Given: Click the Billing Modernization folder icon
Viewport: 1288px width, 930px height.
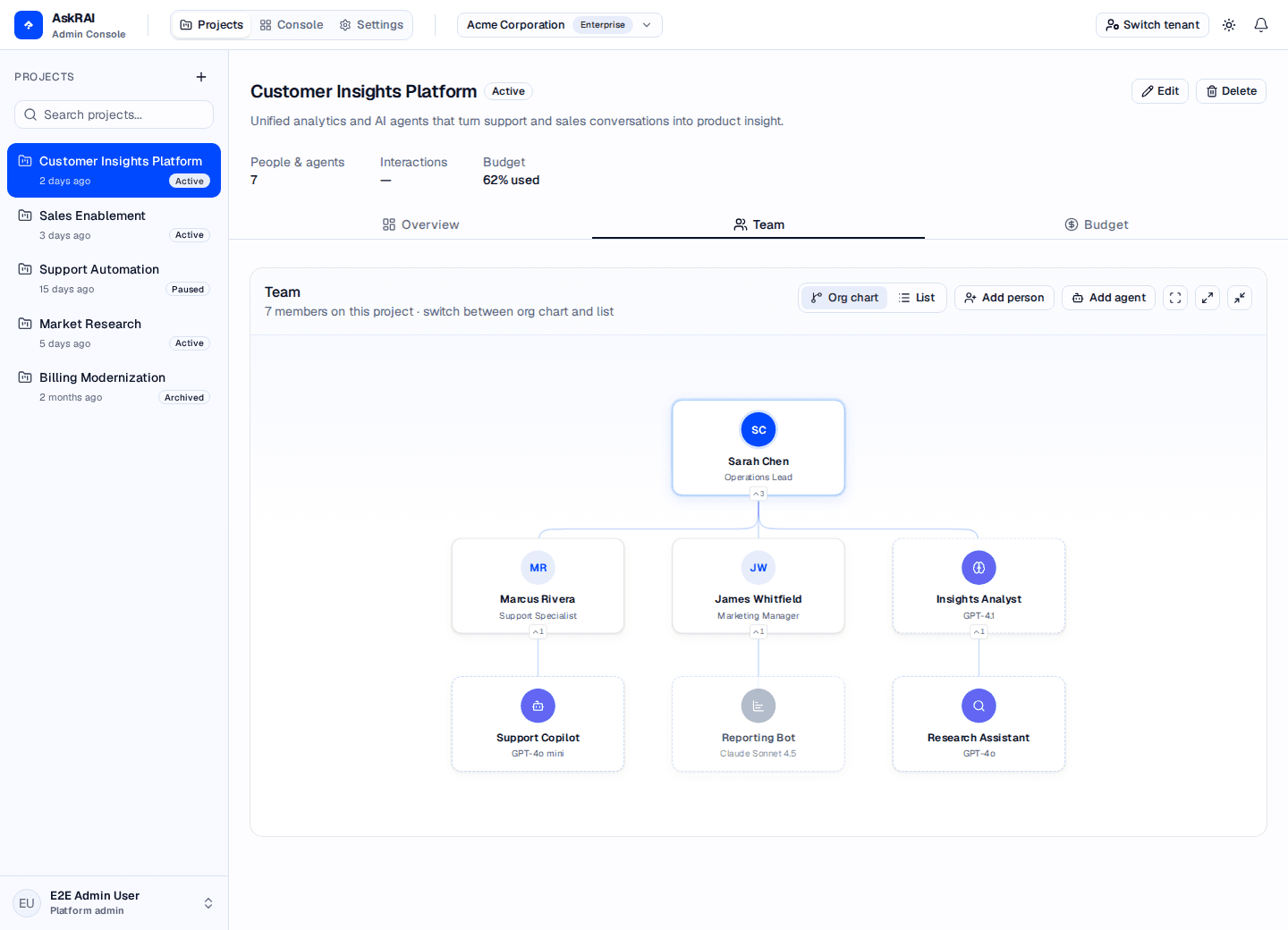Looking at the screenshot, I should point(25,377).
